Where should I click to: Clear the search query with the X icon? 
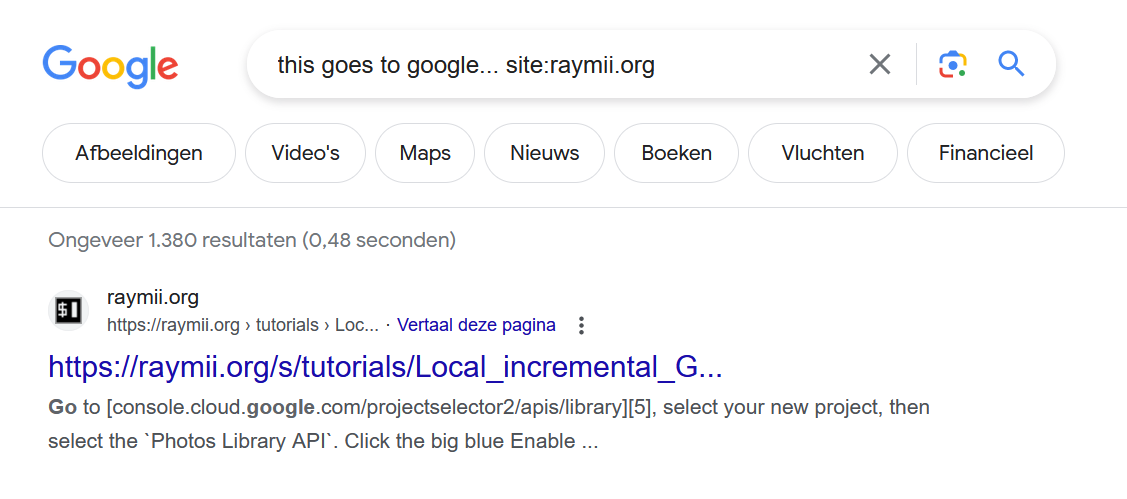(x=880, y=65)
